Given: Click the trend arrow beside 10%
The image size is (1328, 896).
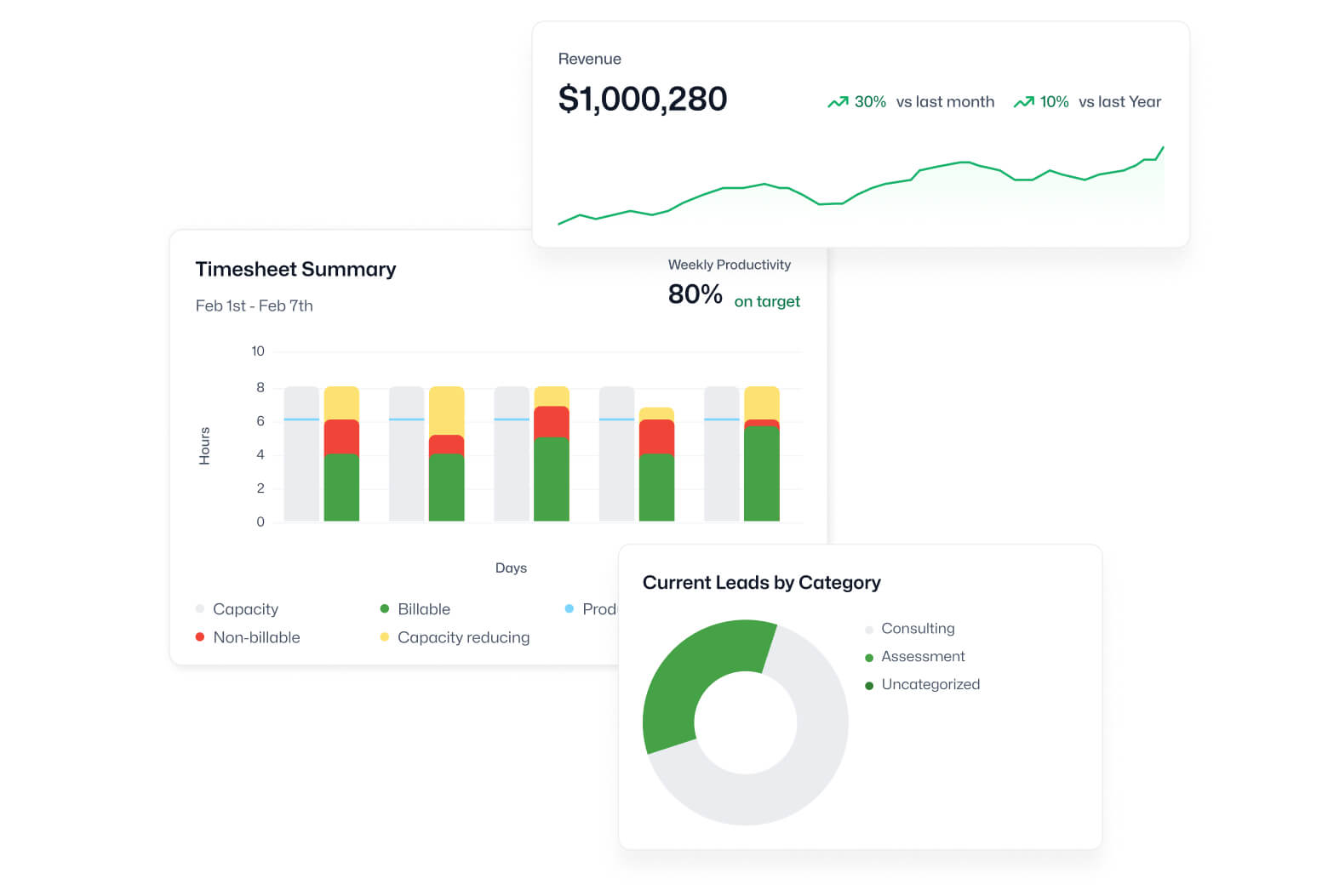Looking at the screenshot, I should 1023,102.
